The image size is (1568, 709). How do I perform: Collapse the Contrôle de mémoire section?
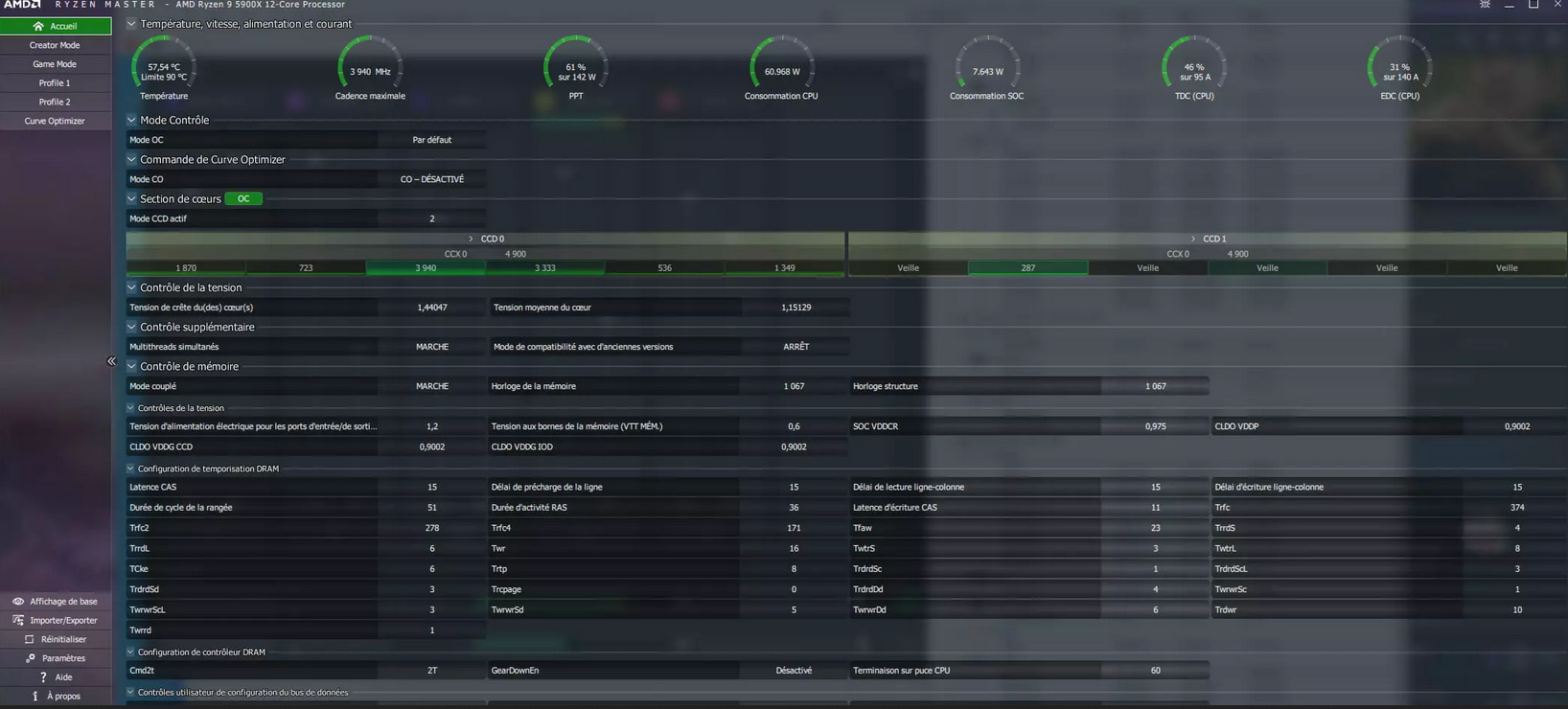pyautogui.click(x=131, y=367)
